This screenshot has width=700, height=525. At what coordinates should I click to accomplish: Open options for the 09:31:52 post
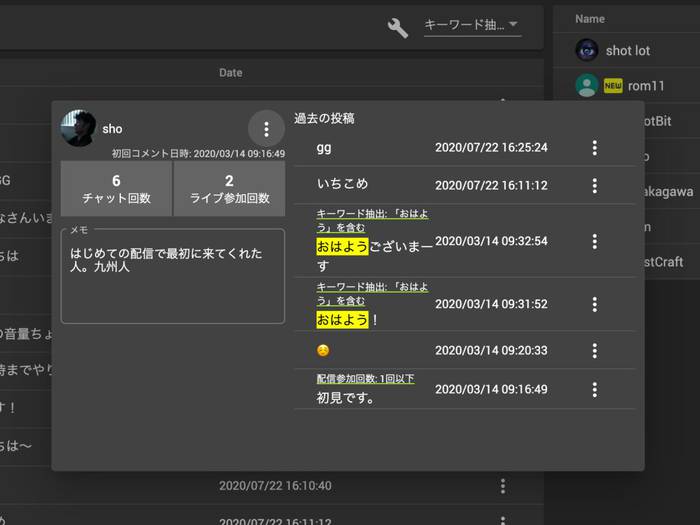594,304
